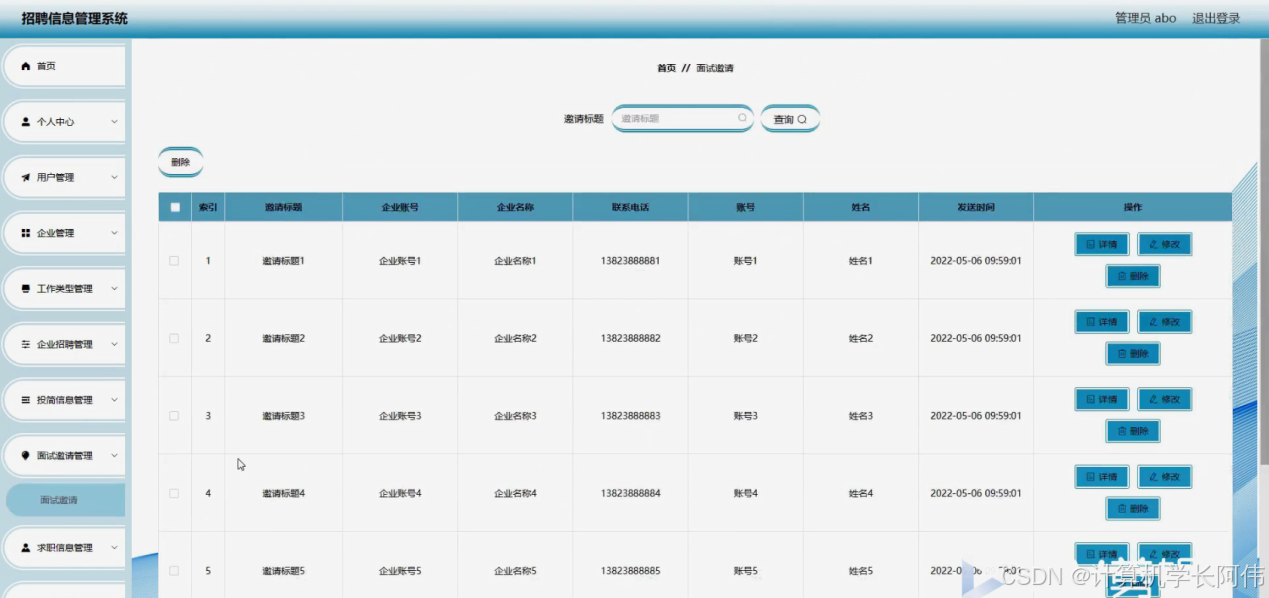Toggle the select-all checkbox in table header
Image resolution: width=1269 pixels, height=598 pixels.
[x=175, y=208]
